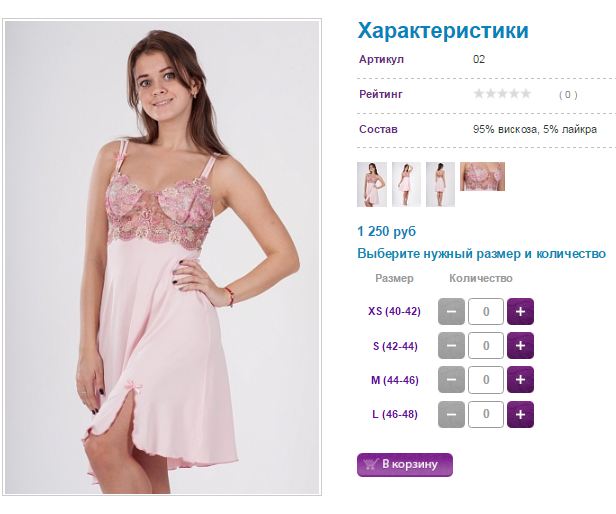Focus the S quantity input field
616x514 pixels.
coord(486,345)
